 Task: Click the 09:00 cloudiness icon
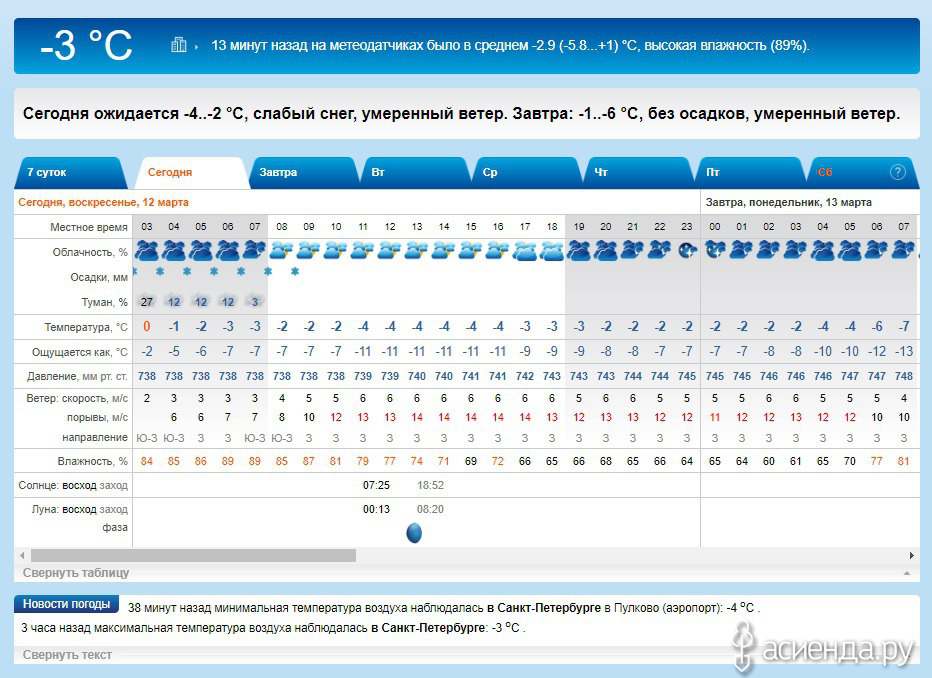click(308, 250)
